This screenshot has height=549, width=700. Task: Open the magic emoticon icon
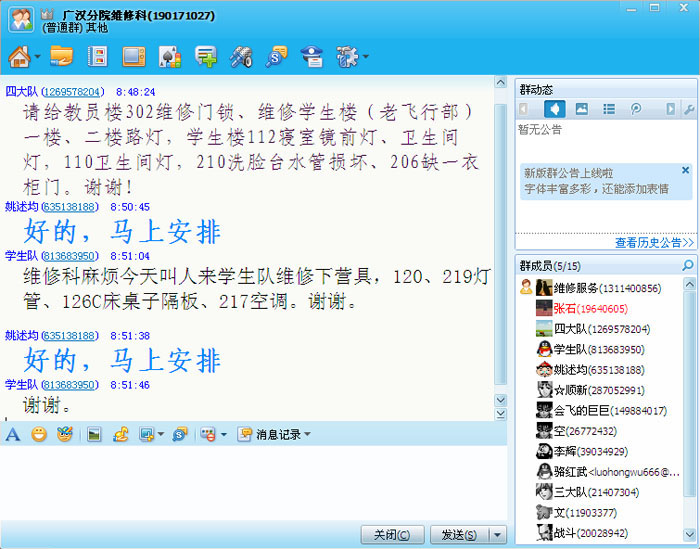[x=65, y=434]
